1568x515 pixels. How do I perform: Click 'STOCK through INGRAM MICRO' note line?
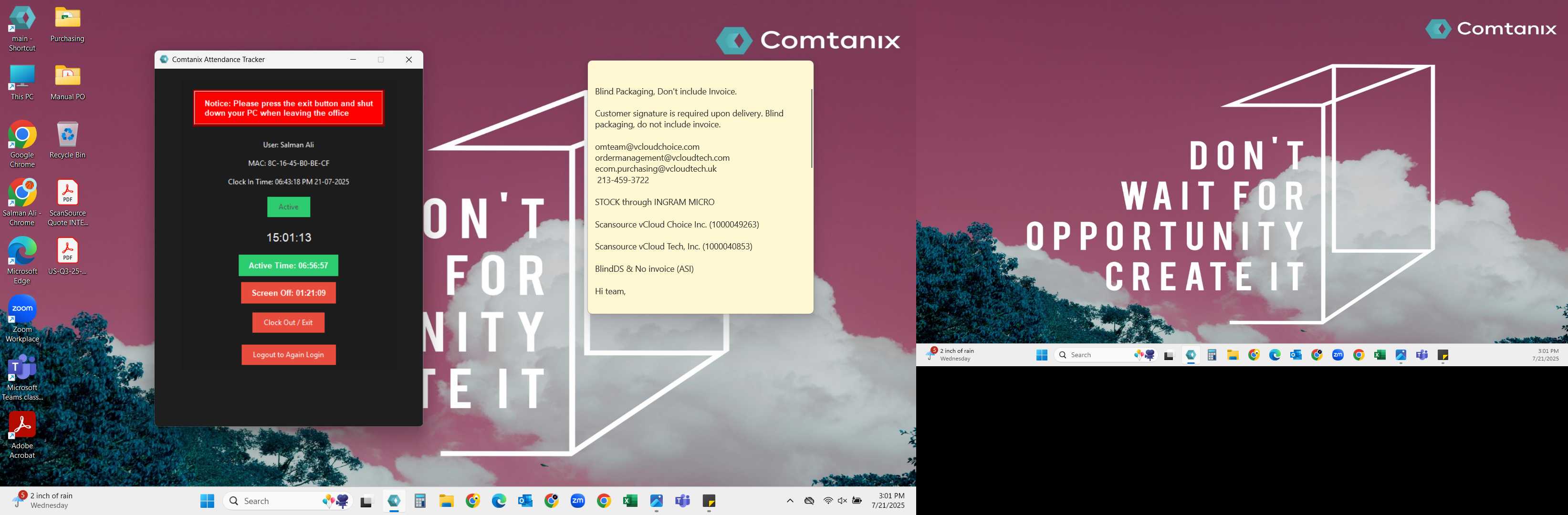coord(654,203)
